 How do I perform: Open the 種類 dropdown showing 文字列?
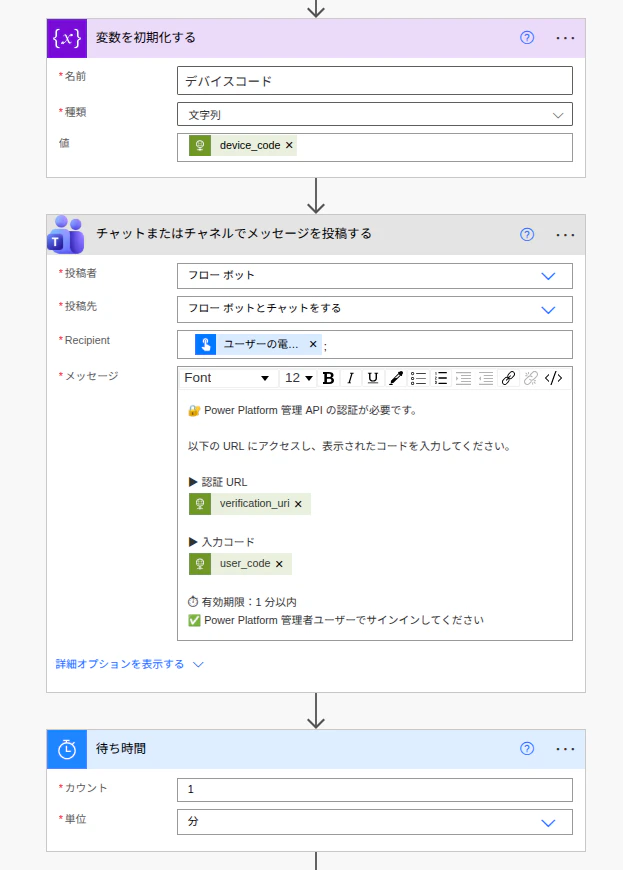click(x=375, y=114)
